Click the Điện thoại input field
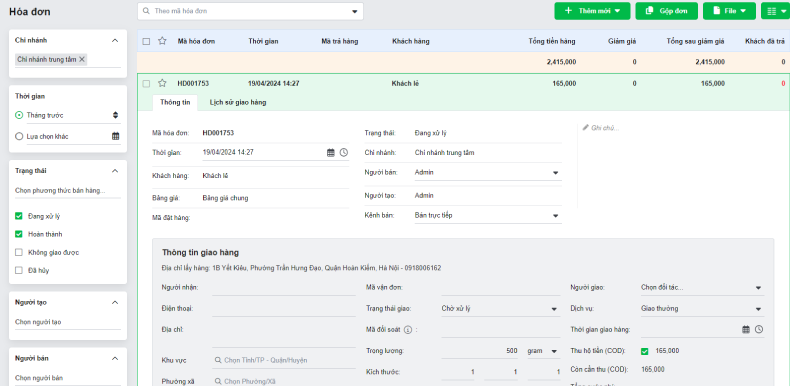This screenshot has width=790, height=386. pos(284,308)
